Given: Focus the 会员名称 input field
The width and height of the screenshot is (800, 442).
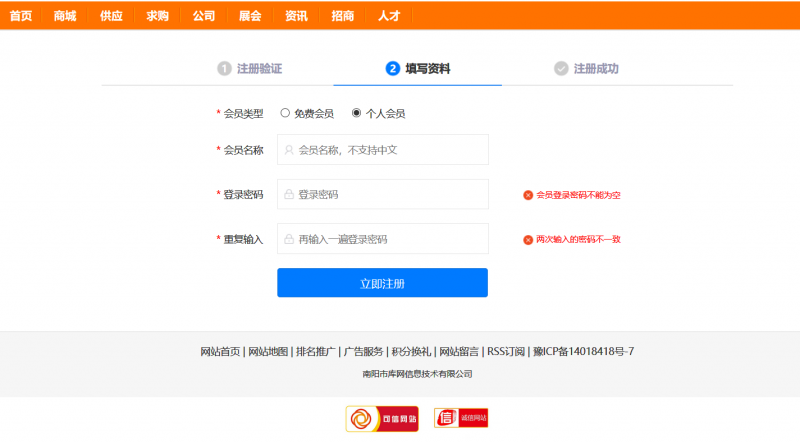Looking at the screenshot, I should point(390,150).
